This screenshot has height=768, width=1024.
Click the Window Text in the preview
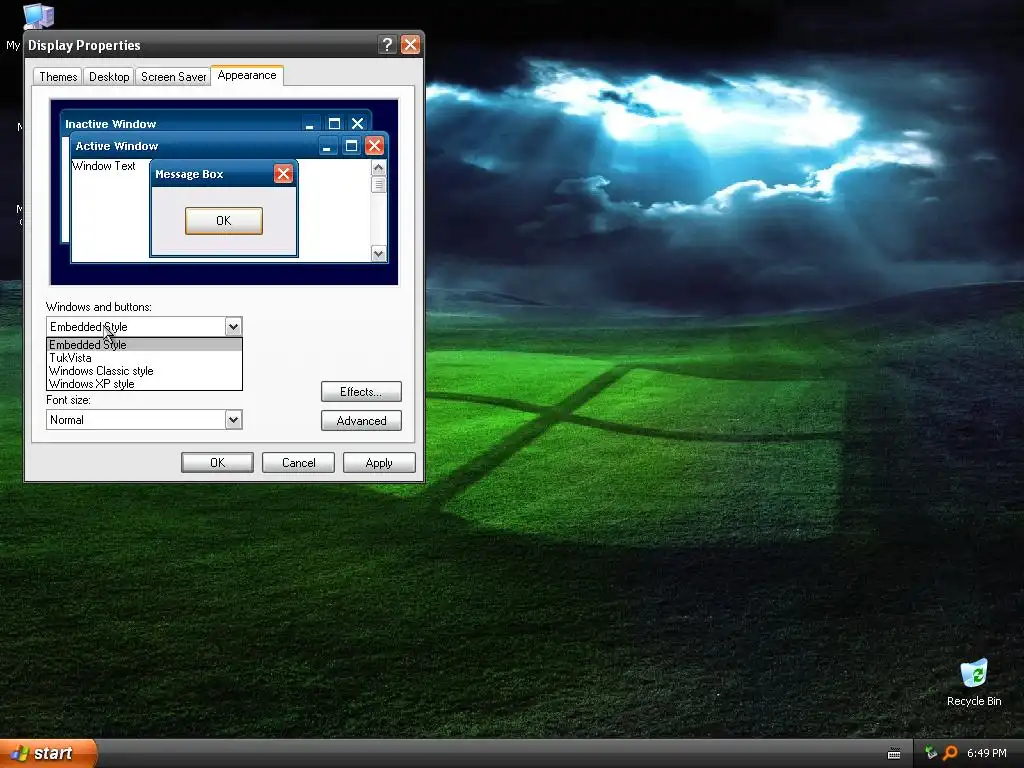pyautogui.click(x=104, y=166)
